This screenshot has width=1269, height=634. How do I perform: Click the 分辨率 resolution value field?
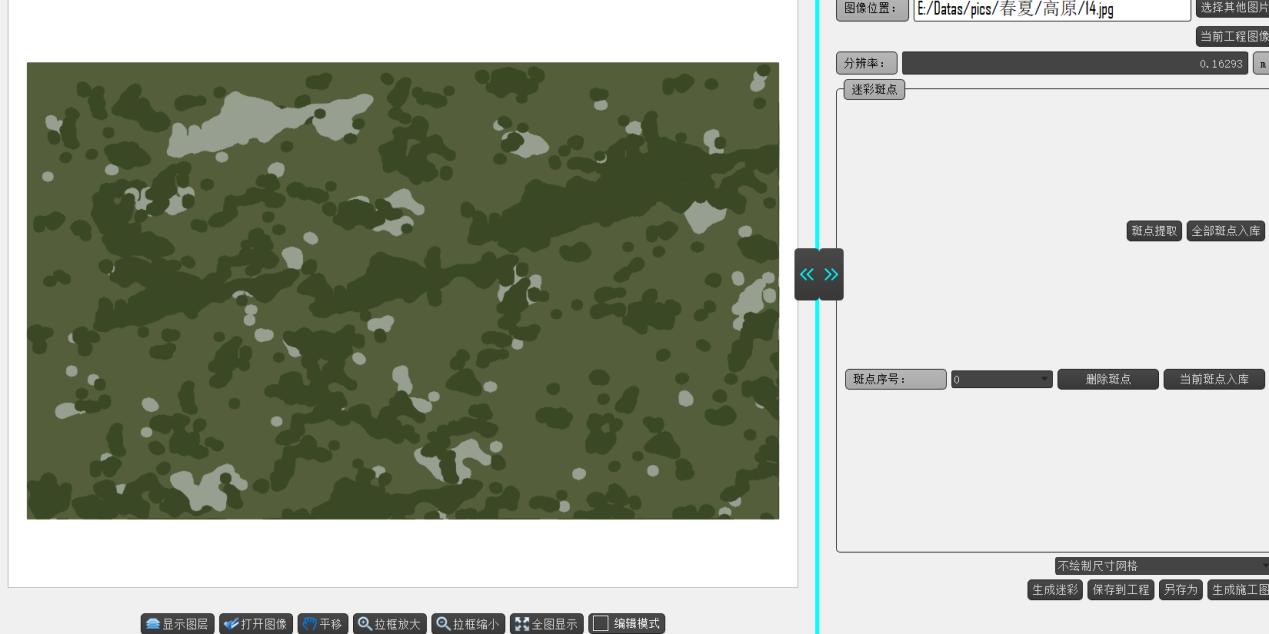coord(1075,63)
